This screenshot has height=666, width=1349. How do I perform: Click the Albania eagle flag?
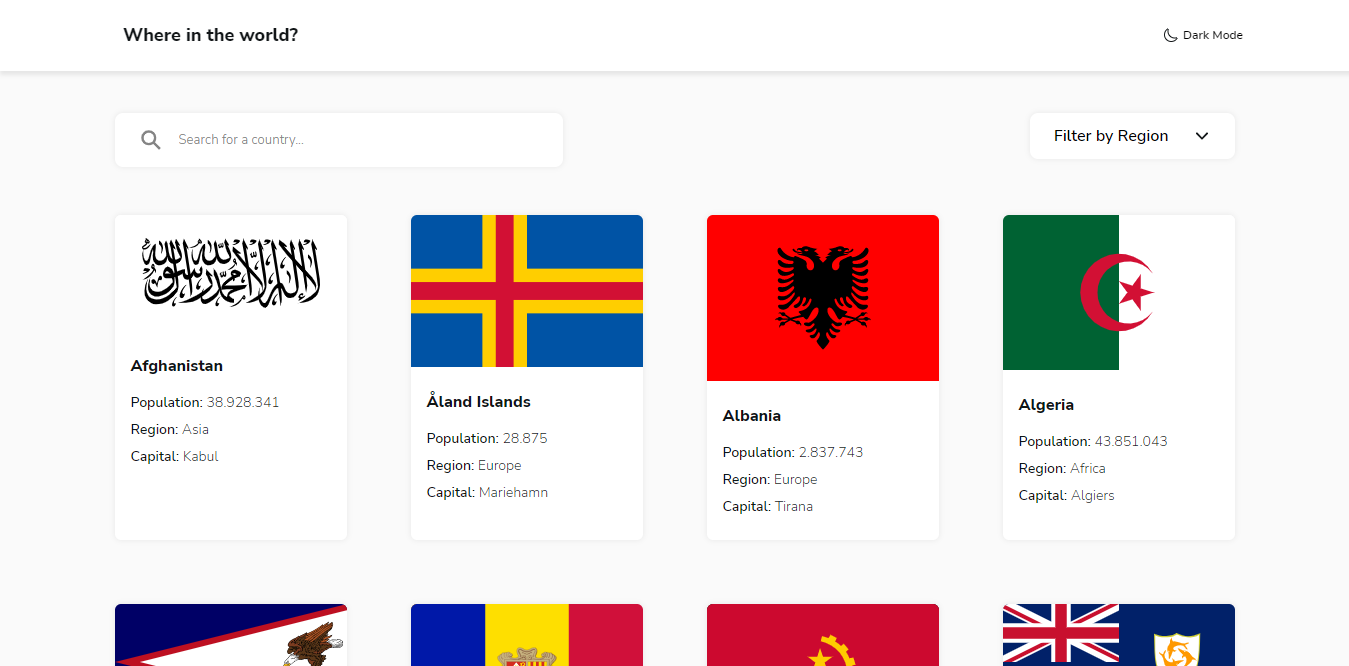pyautogui.click(x=823, y=298)
